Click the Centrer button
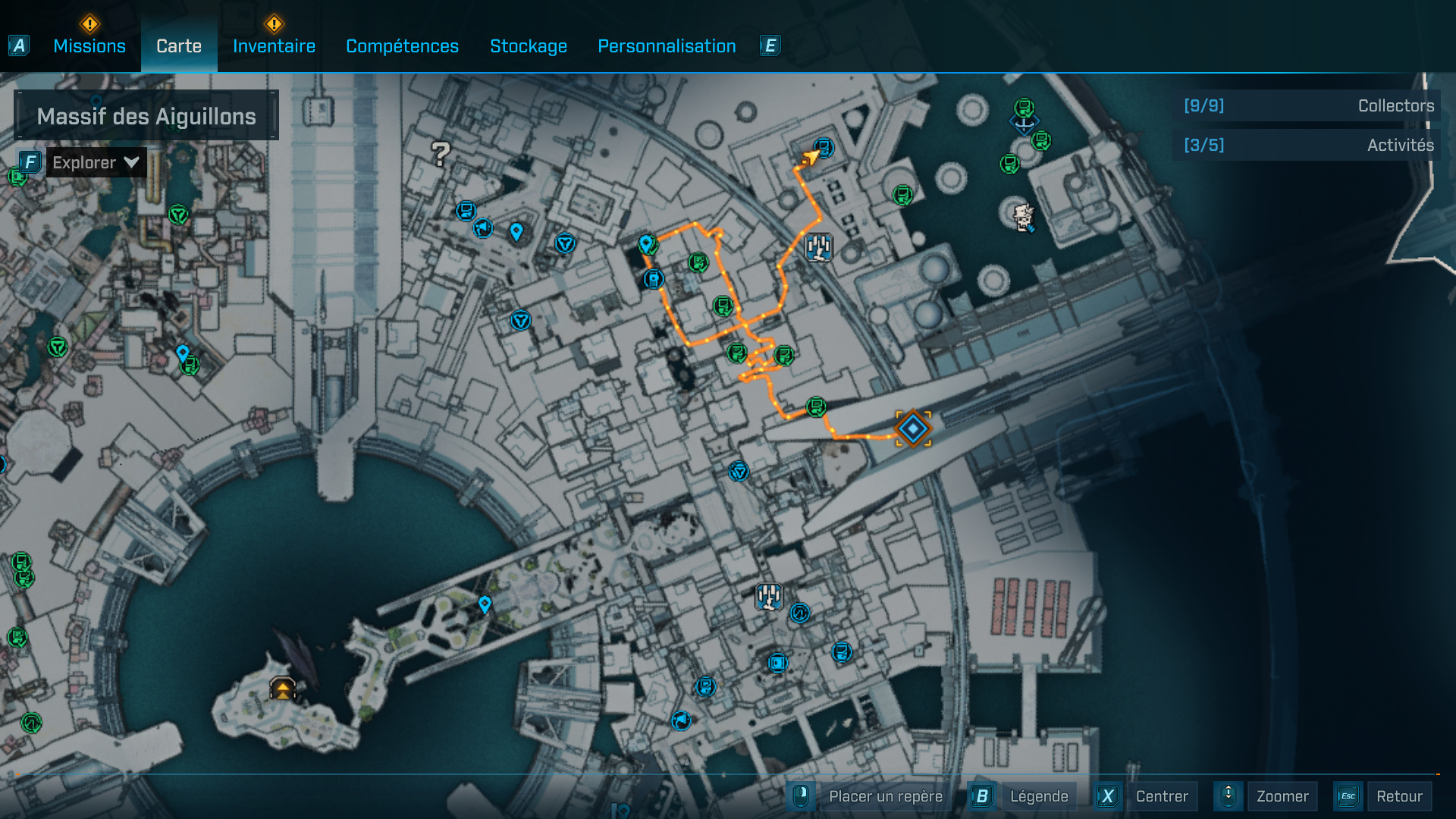Screen dimensions: 1456x819 [1161, 796]
